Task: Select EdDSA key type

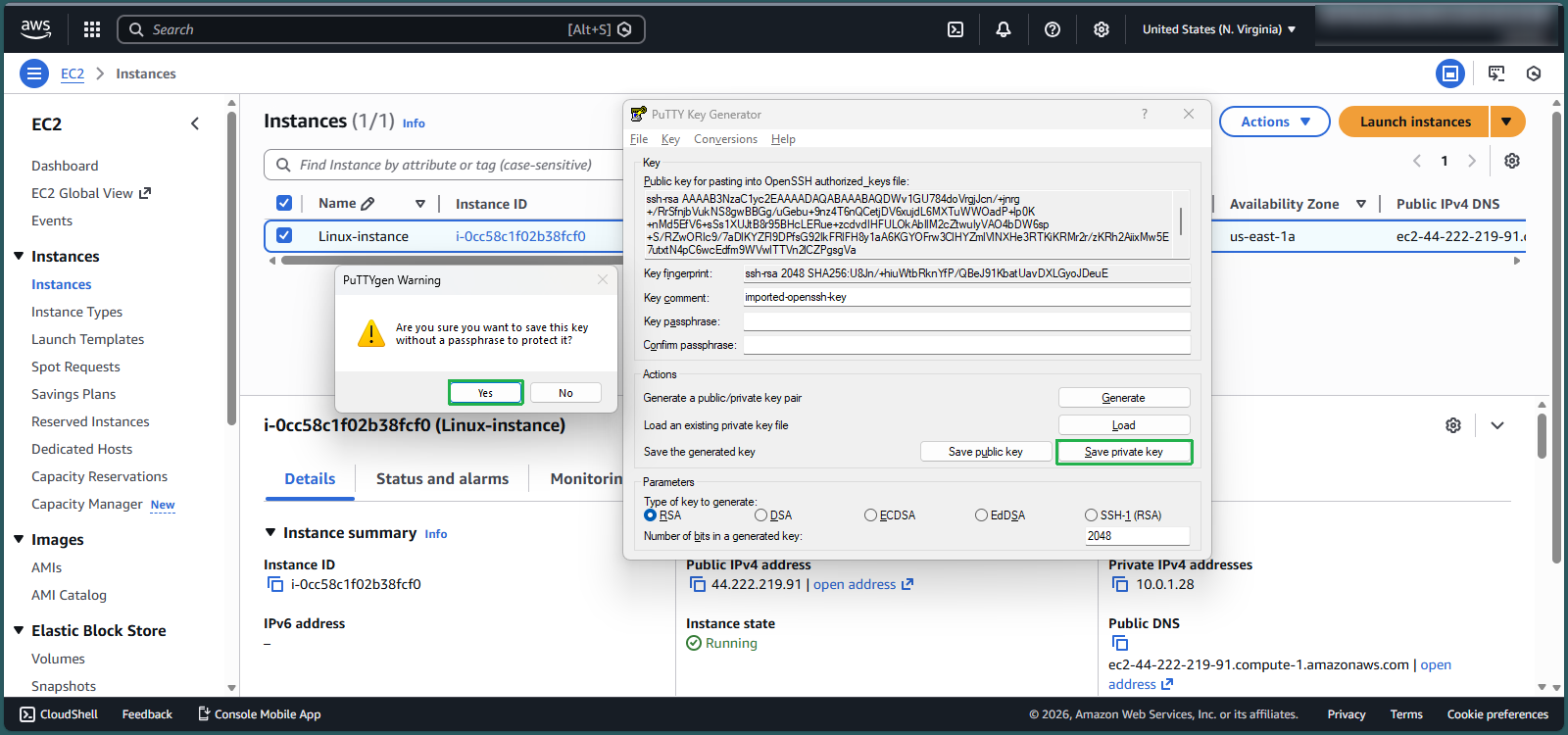Action: point(981,515)
